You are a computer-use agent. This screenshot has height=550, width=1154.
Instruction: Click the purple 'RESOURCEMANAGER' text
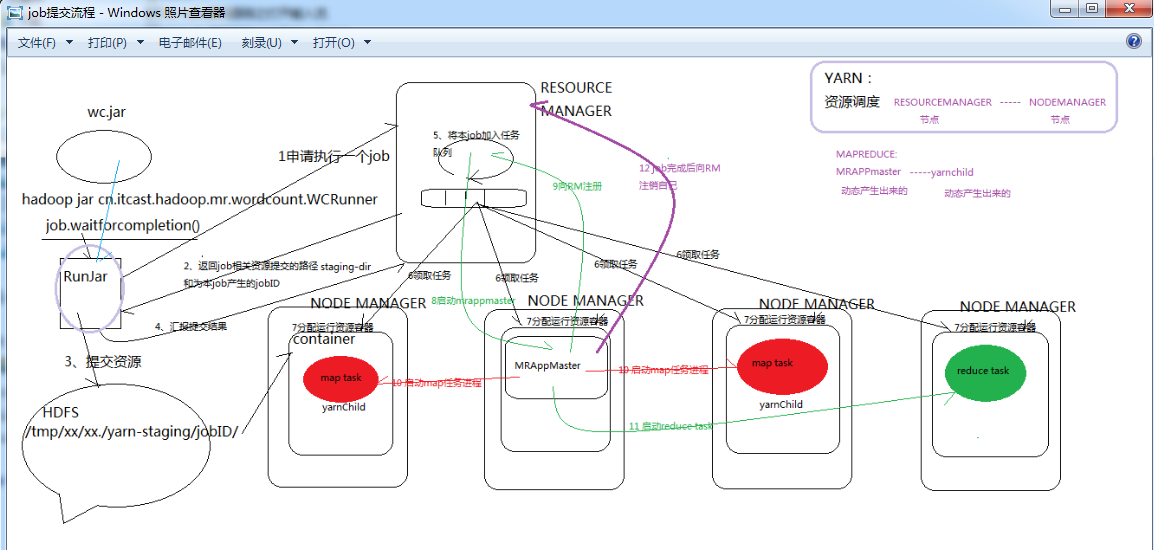point(943,102)
